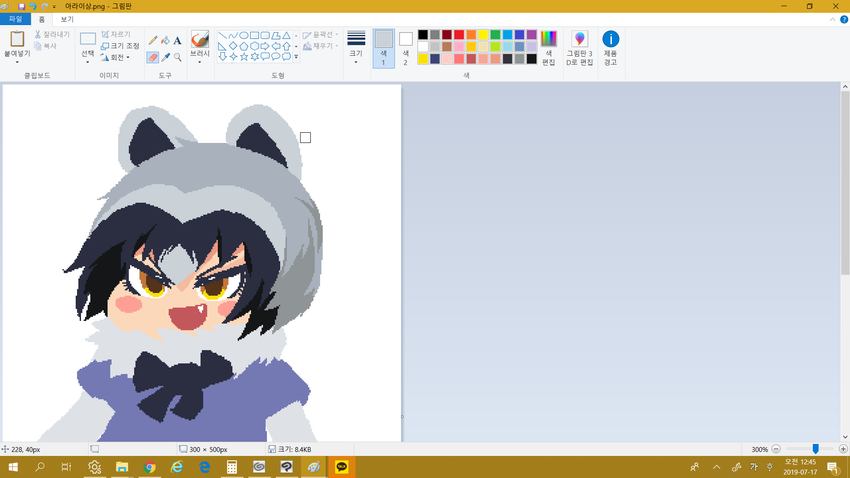Viewport: 850px width, 478px height.
Task: Pick the green color swatch
Action: coord(495,35)
